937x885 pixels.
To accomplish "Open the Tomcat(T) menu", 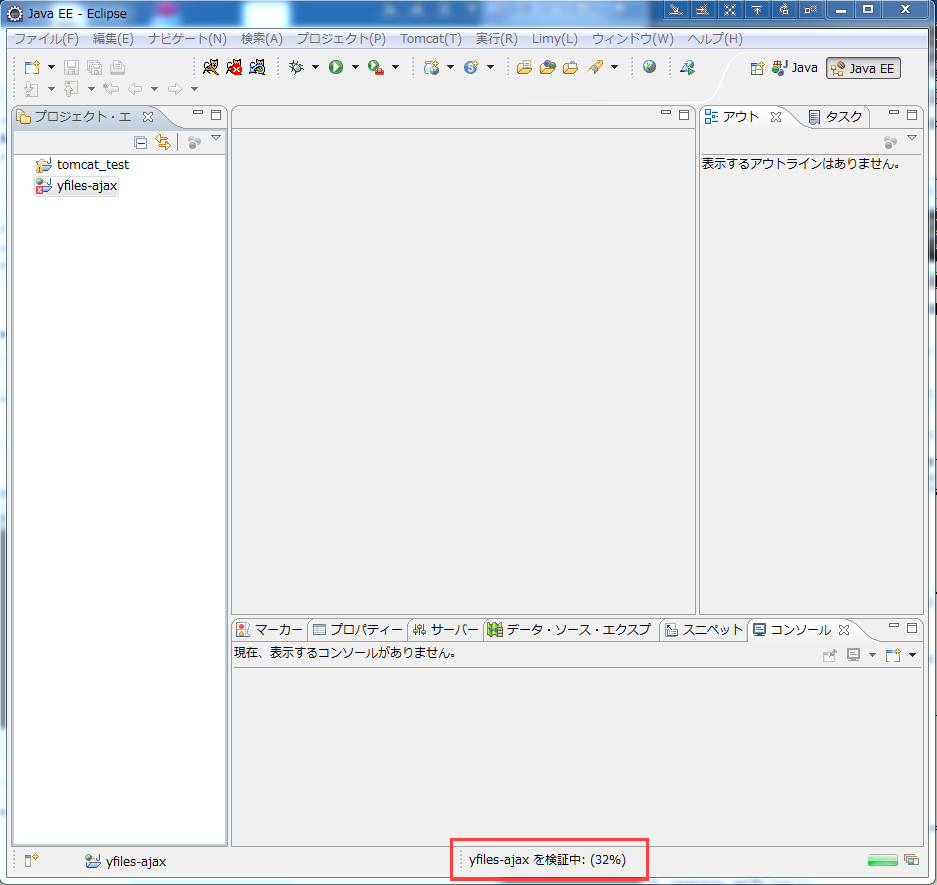I will click(430, 39).
